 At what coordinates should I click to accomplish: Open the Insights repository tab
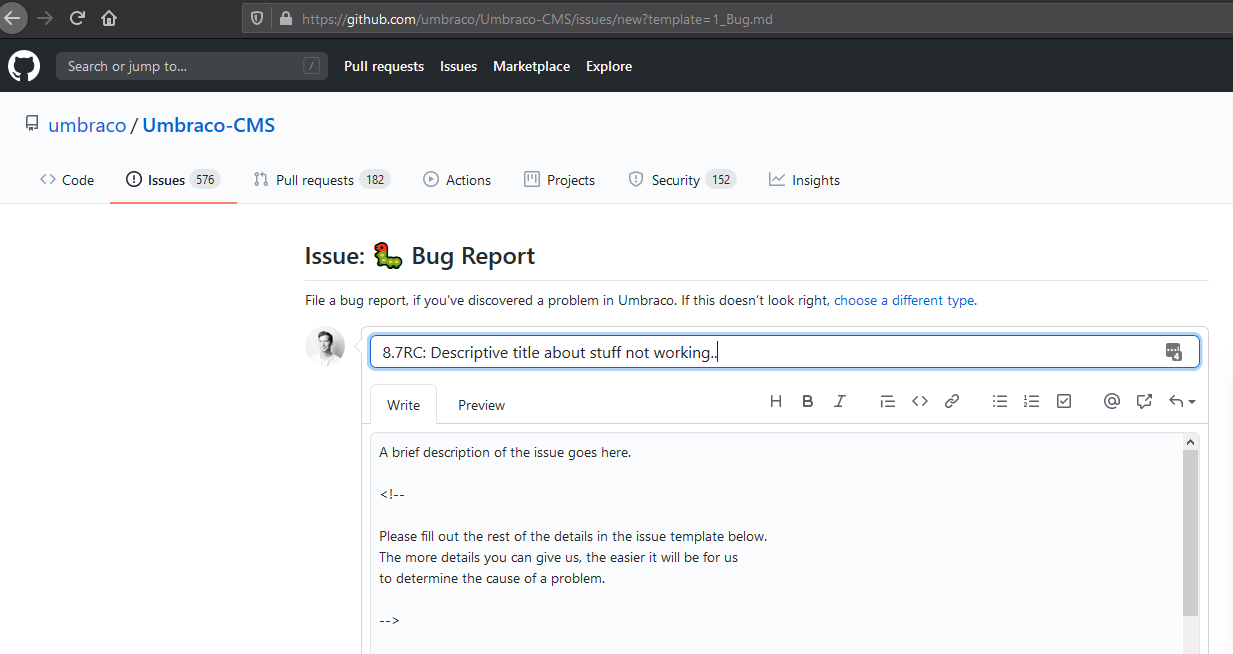(x=804, y=180)
